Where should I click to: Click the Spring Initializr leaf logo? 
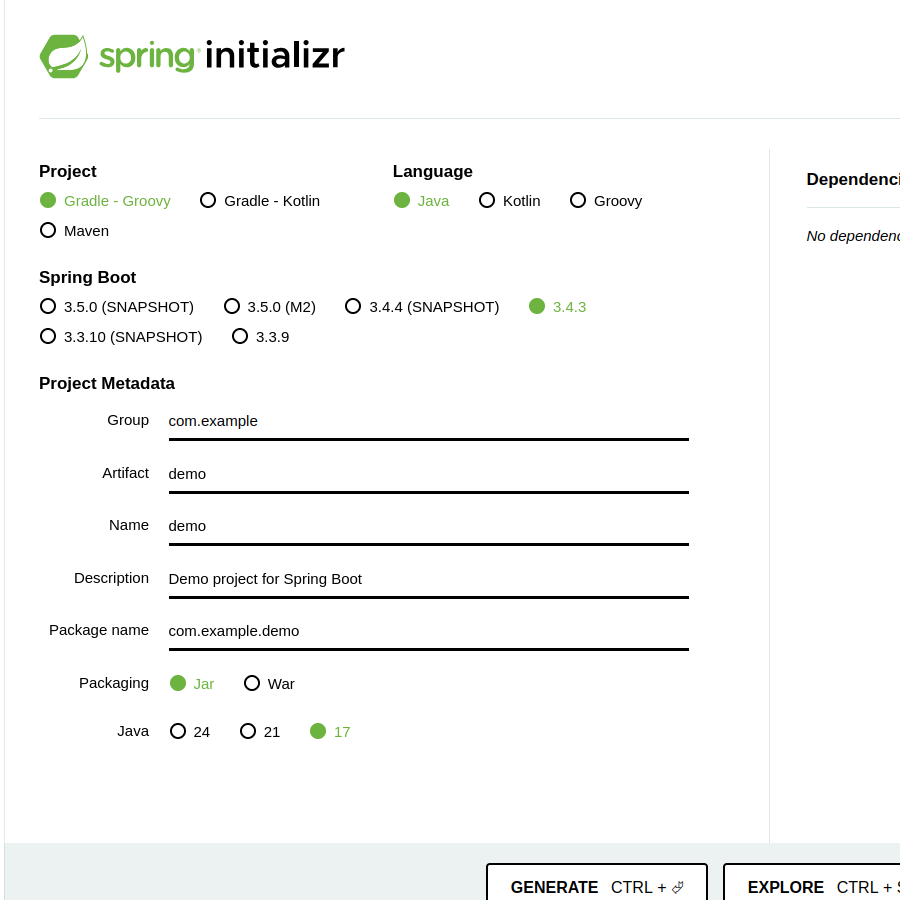(64, 56)
